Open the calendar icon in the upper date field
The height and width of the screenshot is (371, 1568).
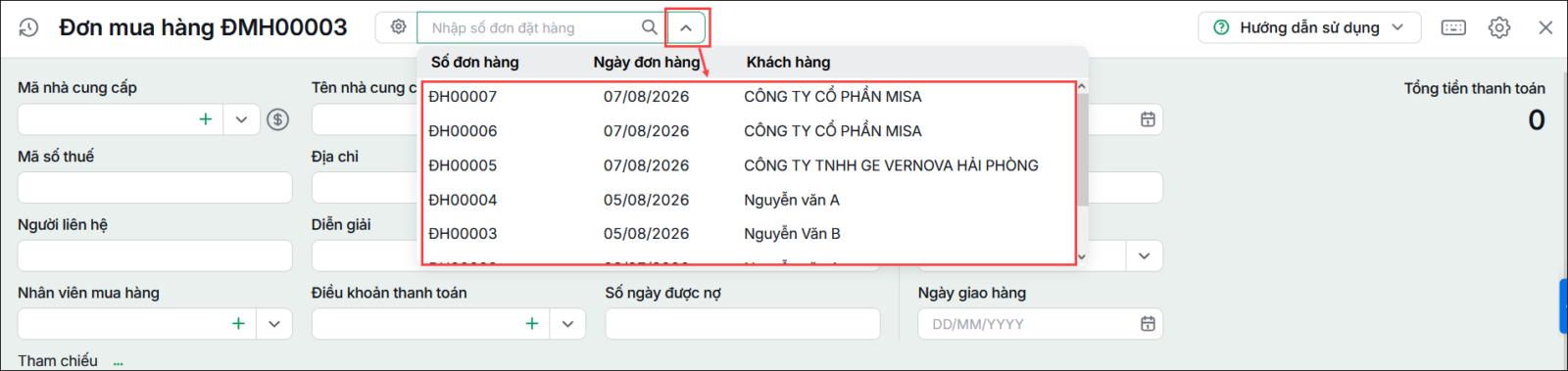1148,119
